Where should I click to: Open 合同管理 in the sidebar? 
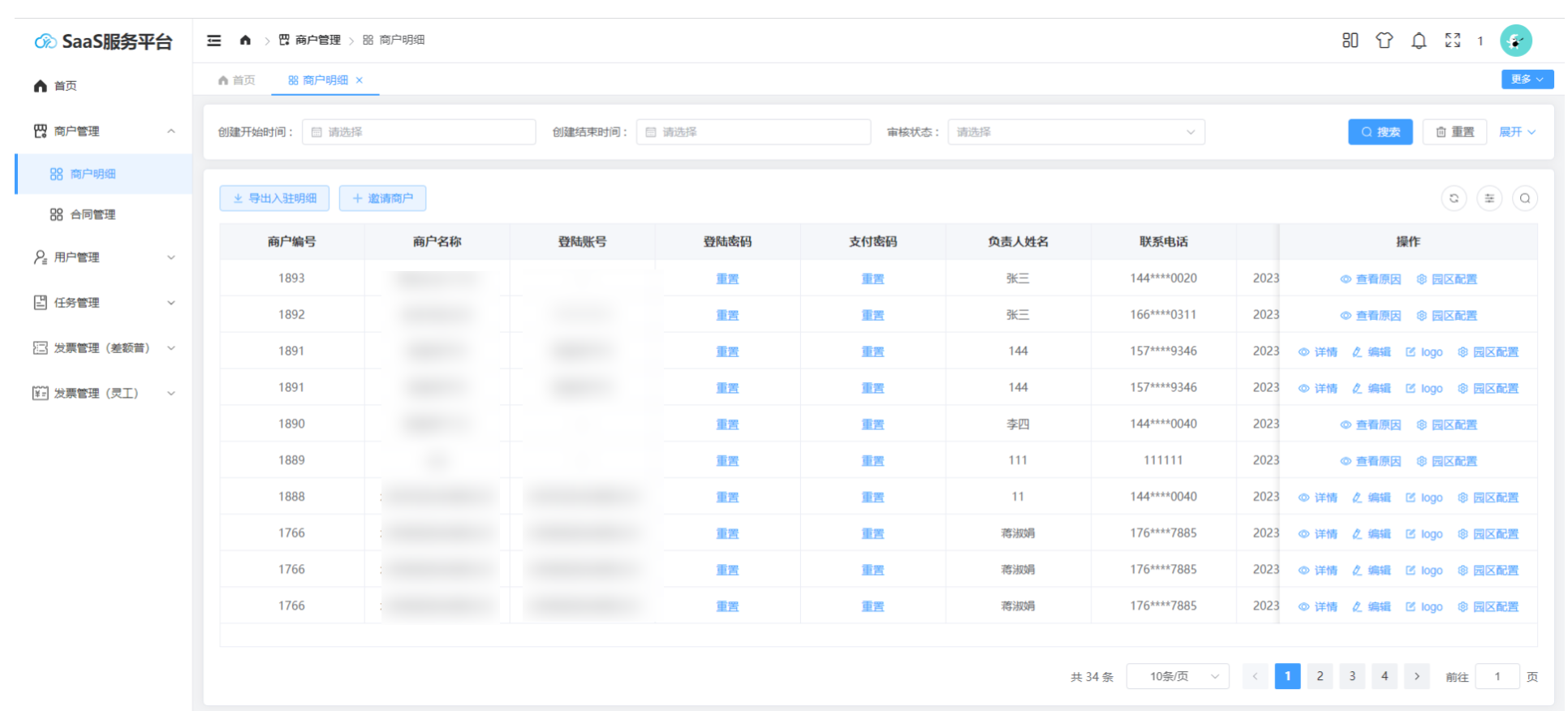point(93,214)
